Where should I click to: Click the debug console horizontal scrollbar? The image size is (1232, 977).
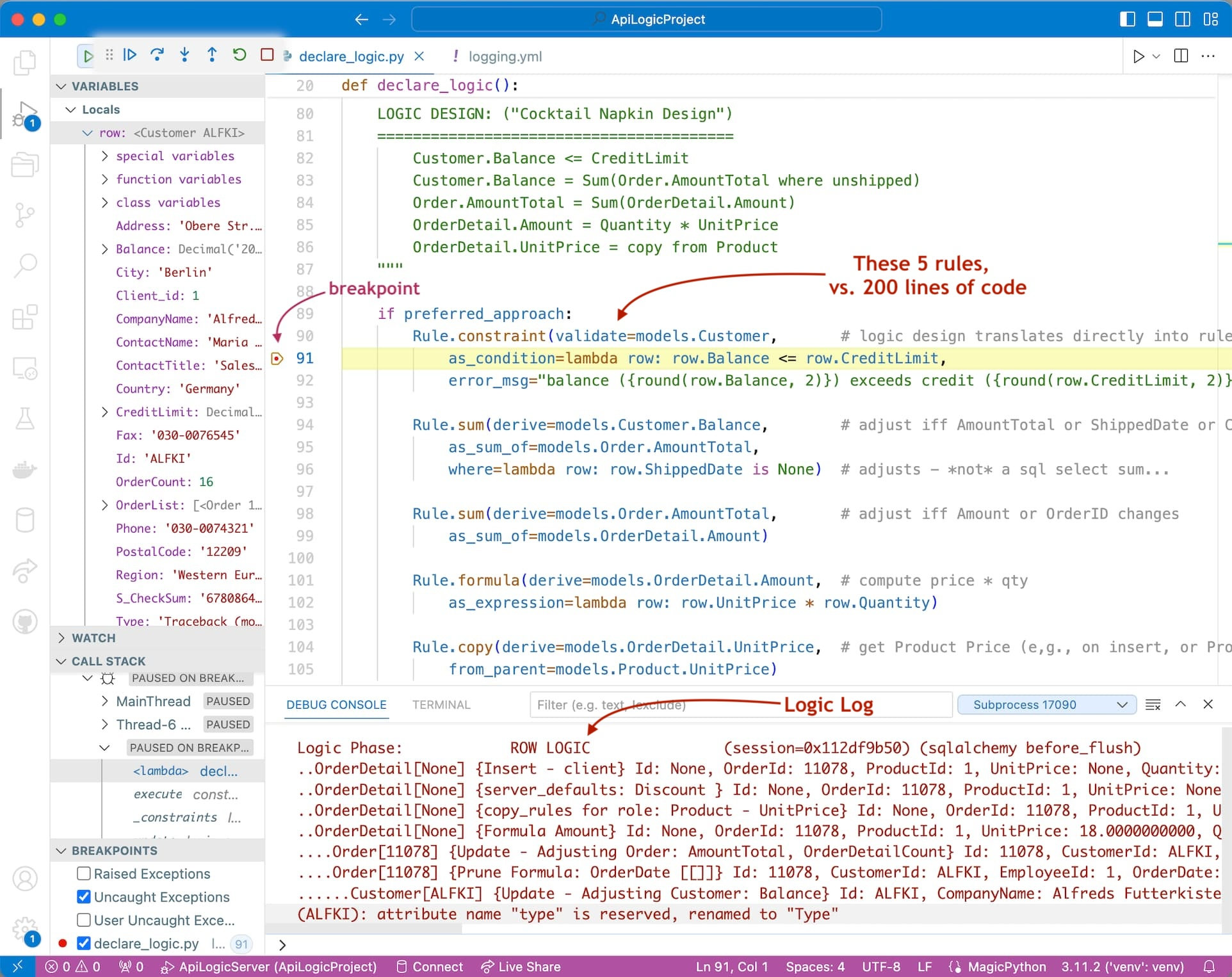[x=364, y=929]
